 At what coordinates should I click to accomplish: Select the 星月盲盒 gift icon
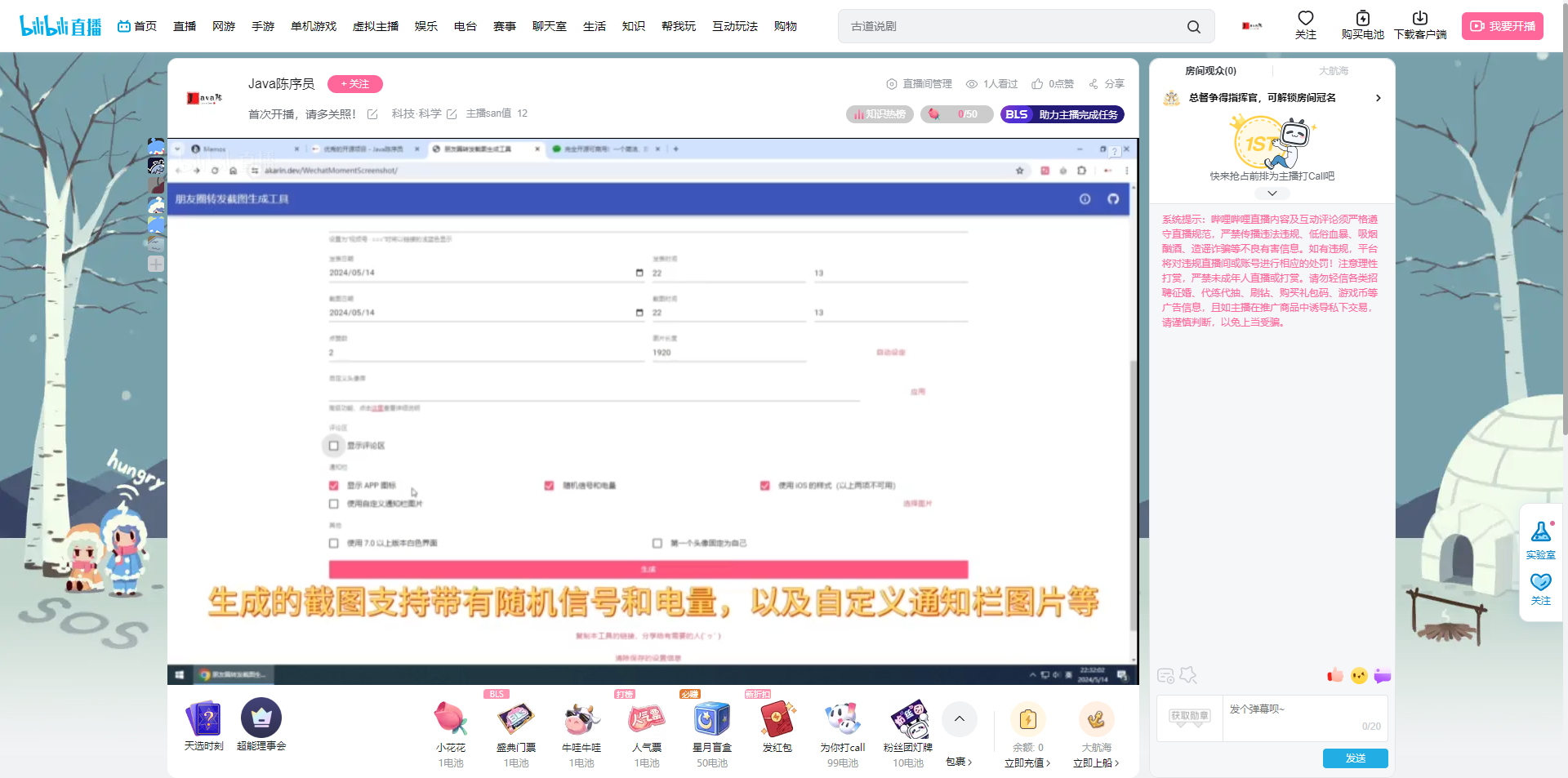(711, 720)
